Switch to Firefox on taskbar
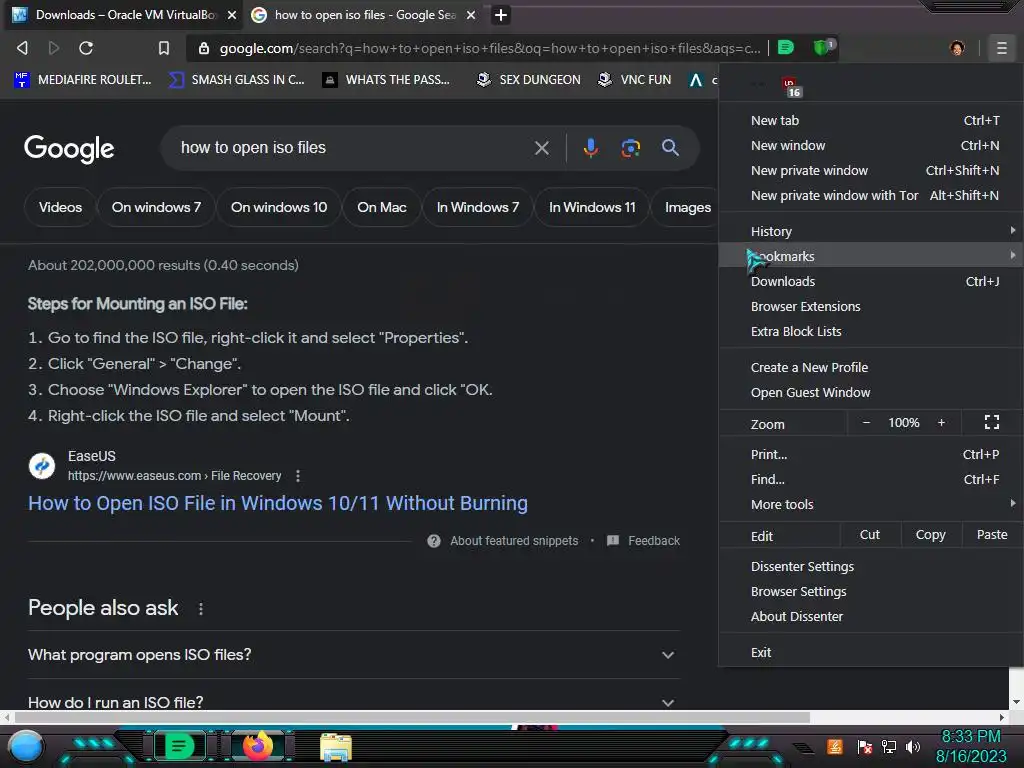Screen dimensions: 1024x768 [257, 746]
